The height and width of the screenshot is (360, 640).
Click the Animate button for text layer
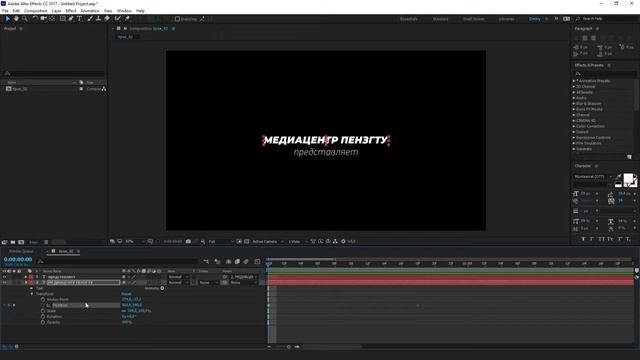(154, 288)
